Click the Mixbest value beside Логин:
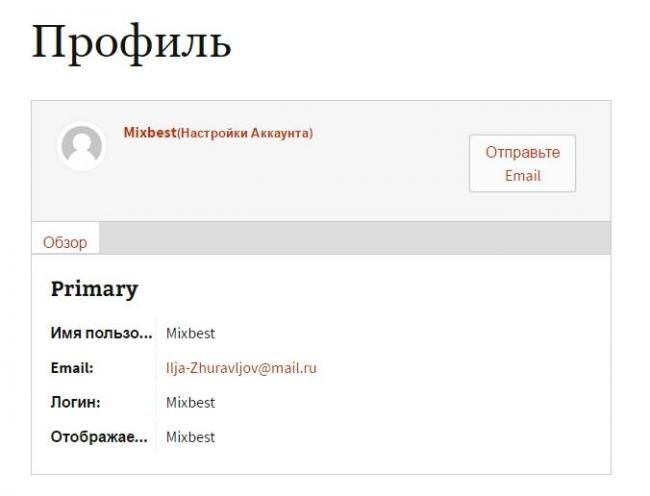 point(190,402)
